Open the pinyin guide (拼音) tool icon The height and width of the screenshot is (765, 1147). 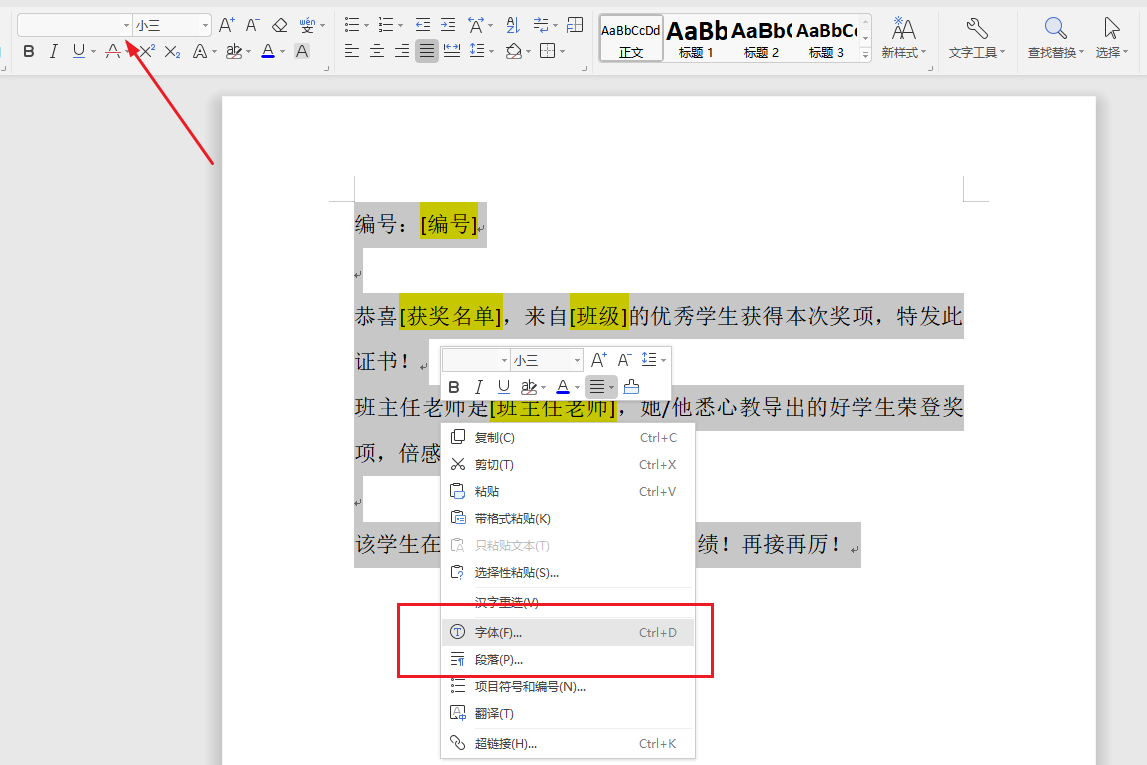tap(306, 24)
